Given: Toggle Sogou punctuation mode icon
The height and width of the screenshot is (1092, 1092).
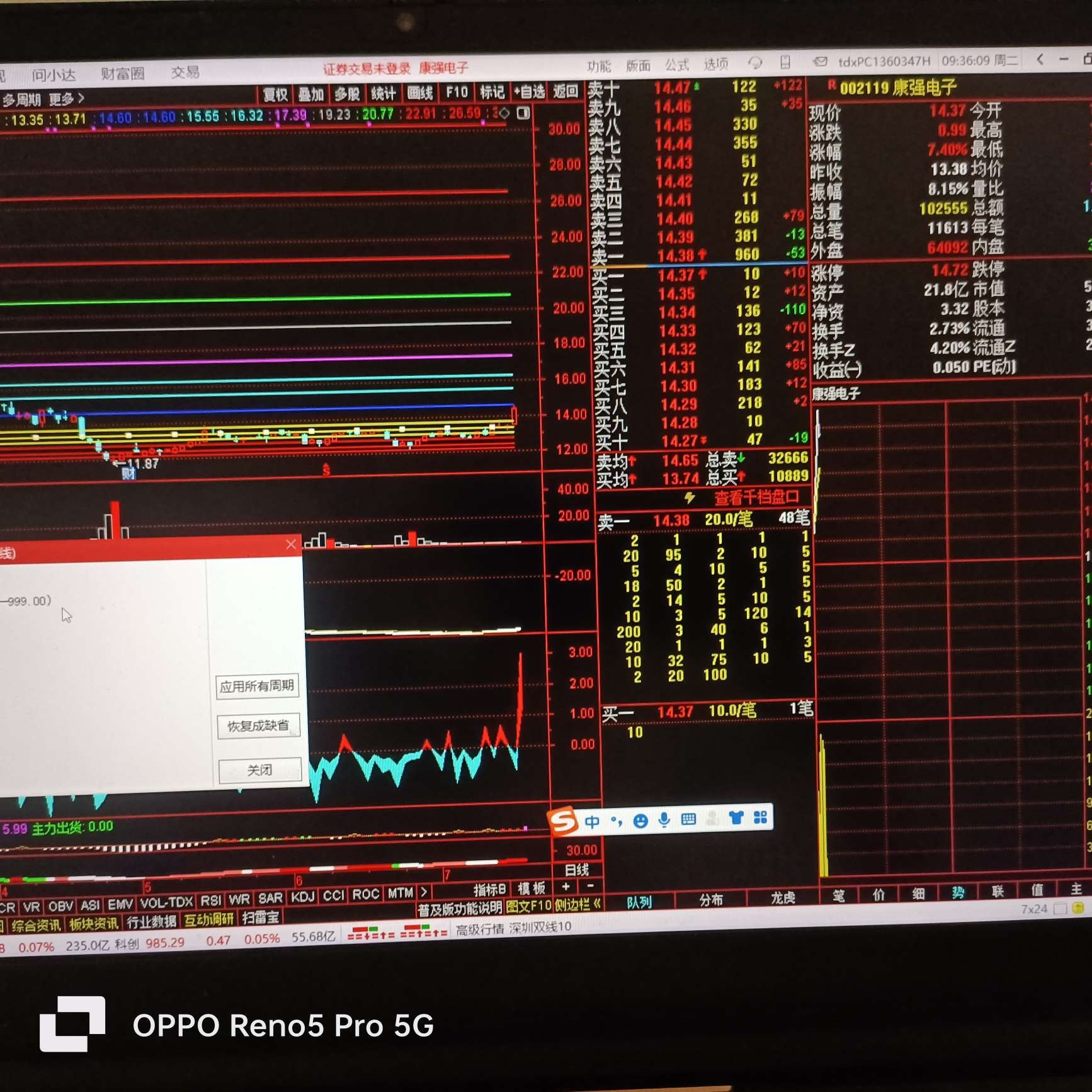Looking at the screenshot, I should [x=617, y=821].
